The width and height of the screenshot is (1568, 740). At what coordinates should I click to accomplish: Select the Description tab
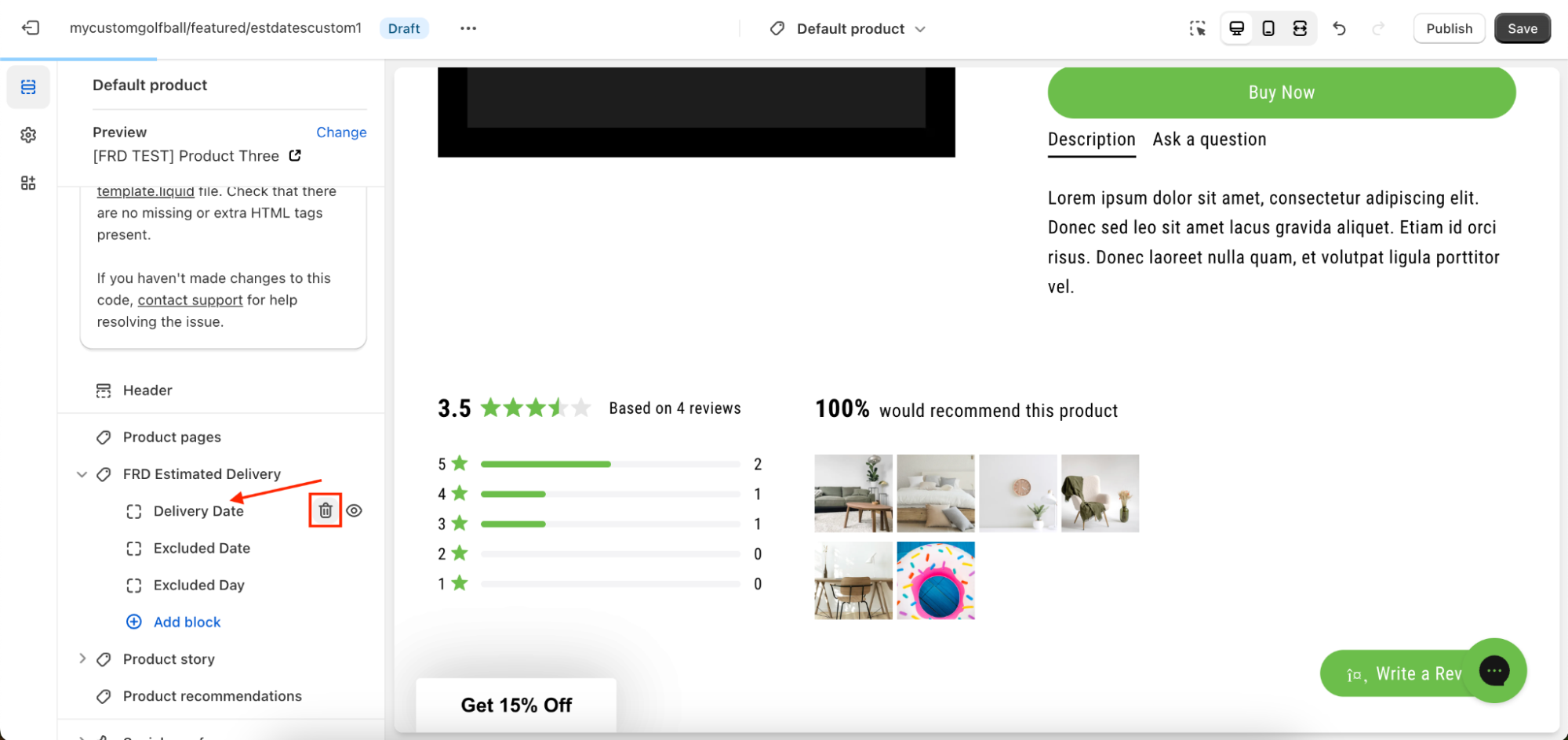coord(1091,140)
